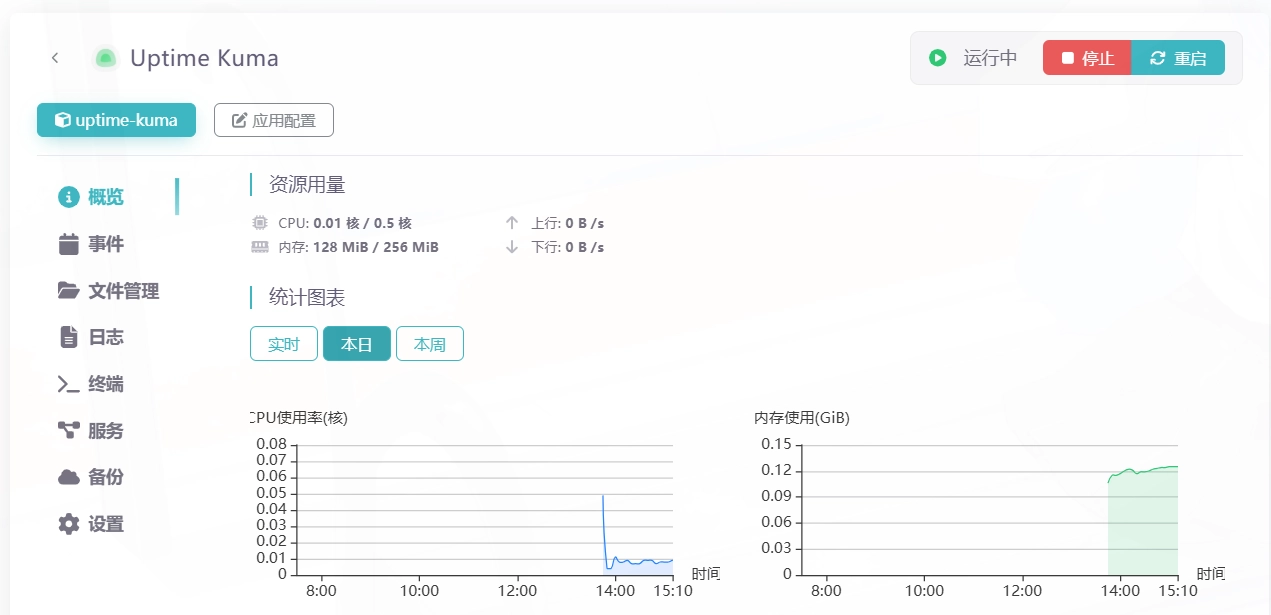Click the 14:00 label on CPU chart axis
The width and height of the screenshot is (1271, 615).
click(x=615, y=591)
